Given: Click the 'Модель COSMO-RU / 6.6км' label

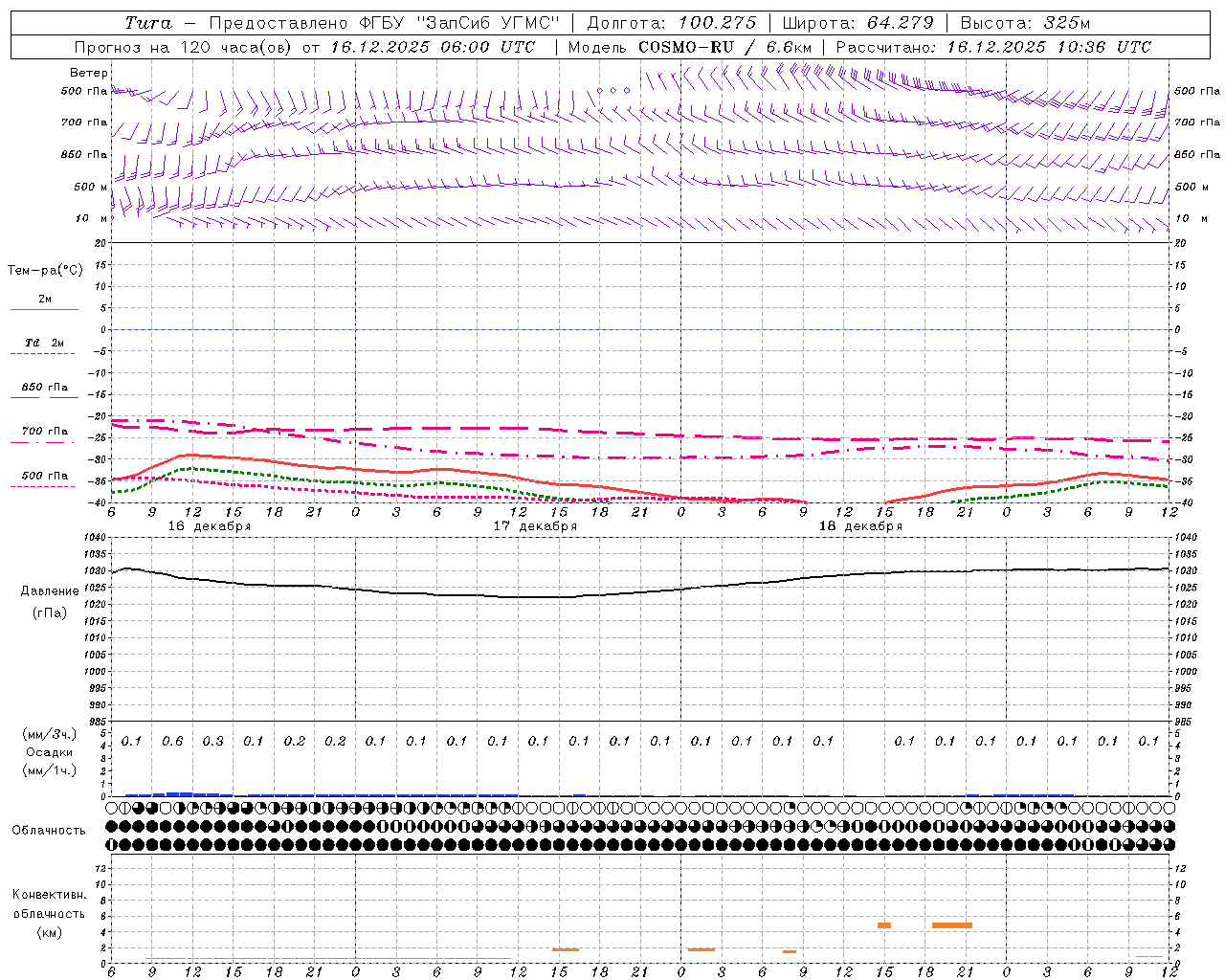Looking at the screenshot, I should (690, 47).
